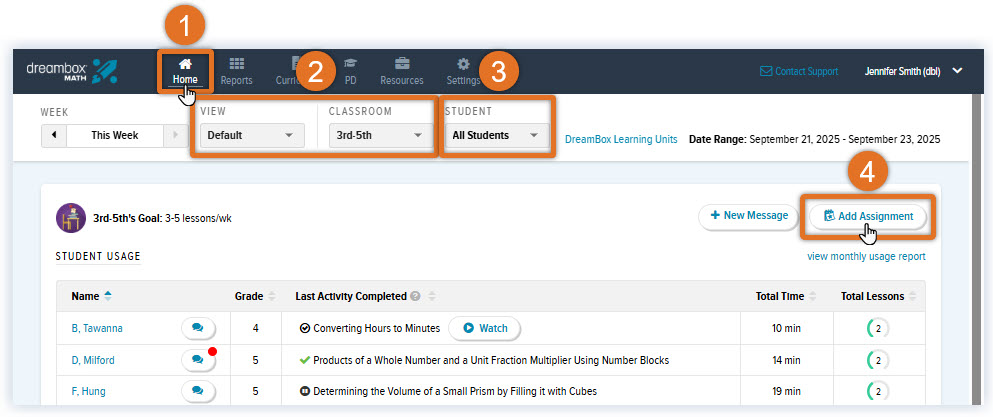Open message chat for B, Tawanna
The image size is (993, 417).
pyautogui.click(x=197, y=327)
